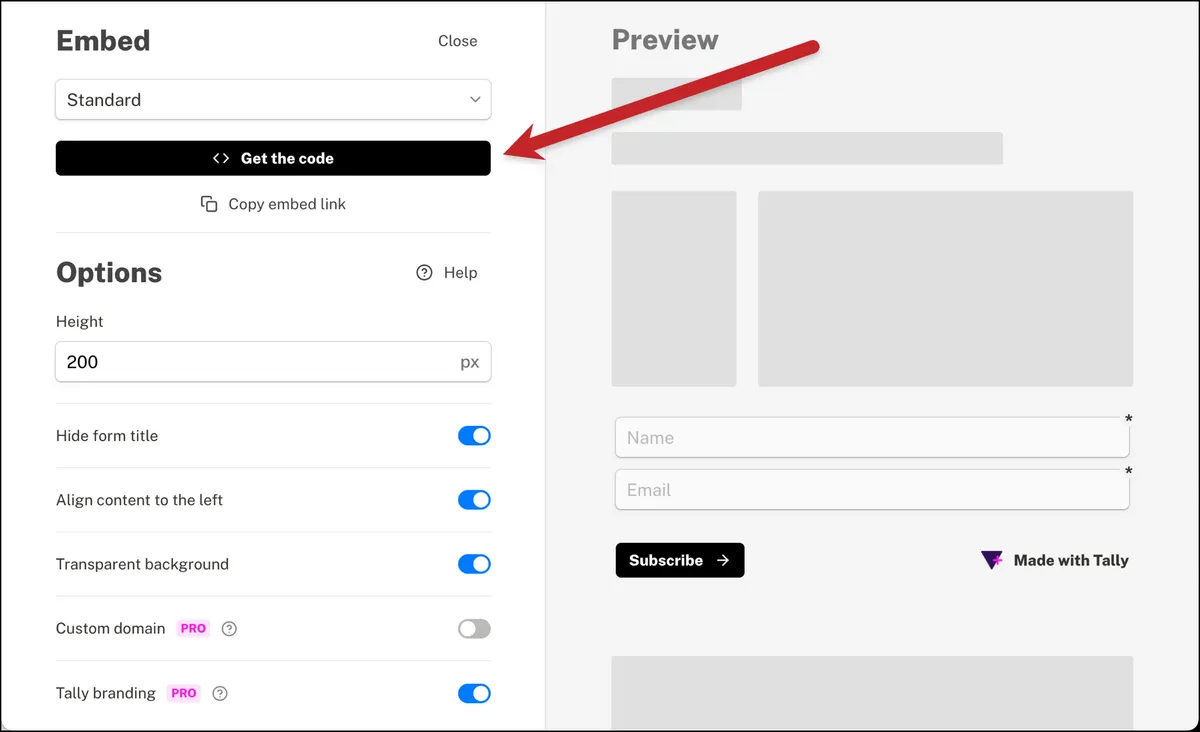Screen dimensions: 1200x732
Task: Click the Tally logo icon in the preview
Action: [991, 560]
